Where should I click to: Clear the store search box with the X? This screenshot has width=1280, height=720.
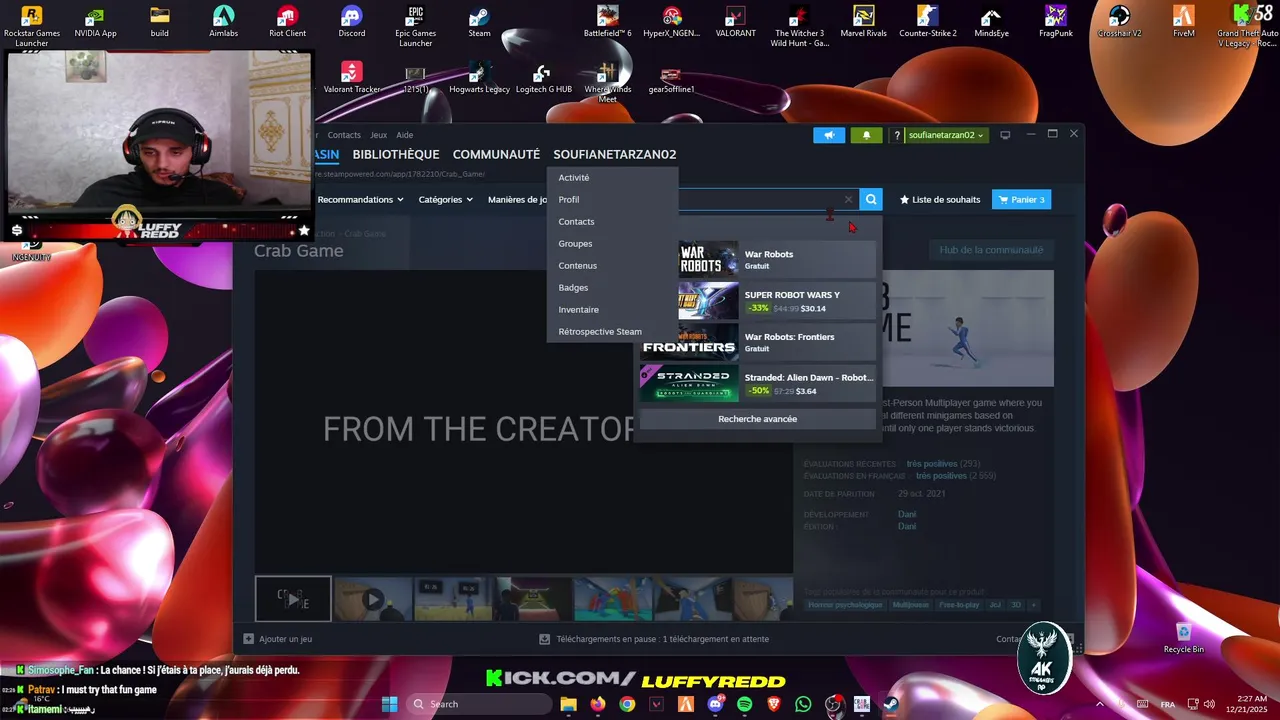click(848, 199)
